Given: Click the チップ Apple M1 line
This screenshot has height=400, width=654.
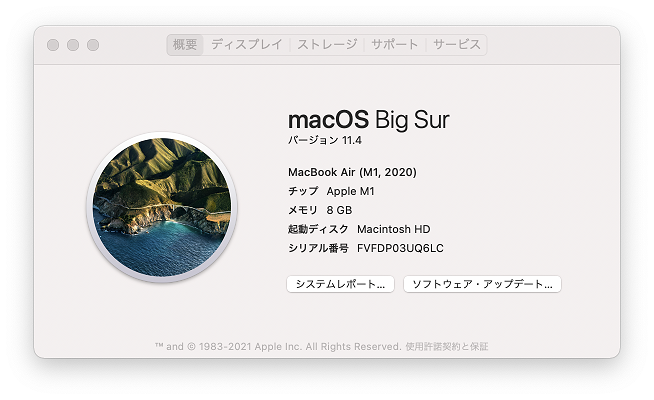Looking at the screenshot, I should coord(330,191).
